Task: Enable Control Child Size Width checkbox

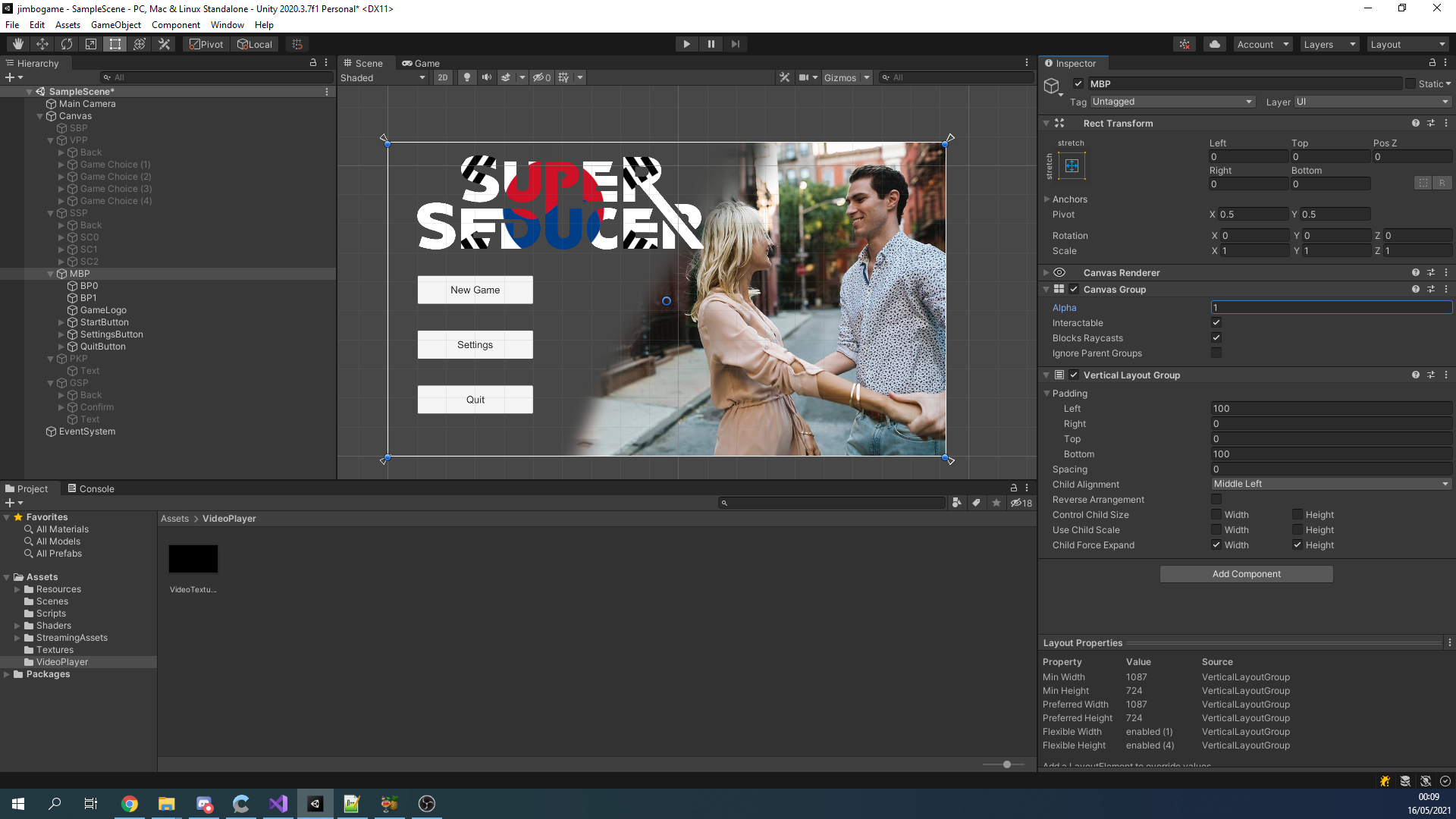Action: point(1216,515)
